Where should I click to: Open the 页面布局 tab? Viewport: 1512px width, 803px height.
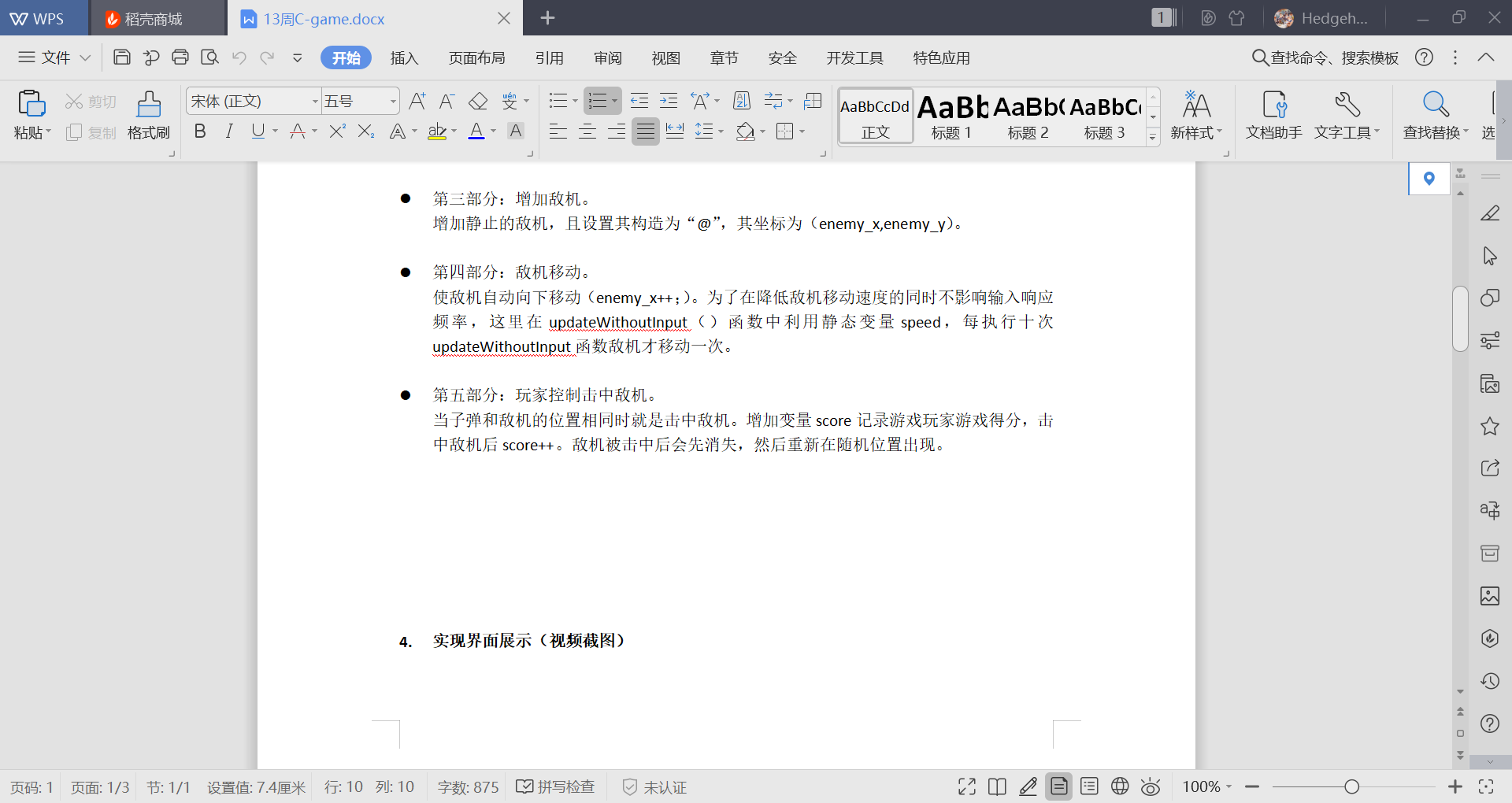(x=477, y=57)
